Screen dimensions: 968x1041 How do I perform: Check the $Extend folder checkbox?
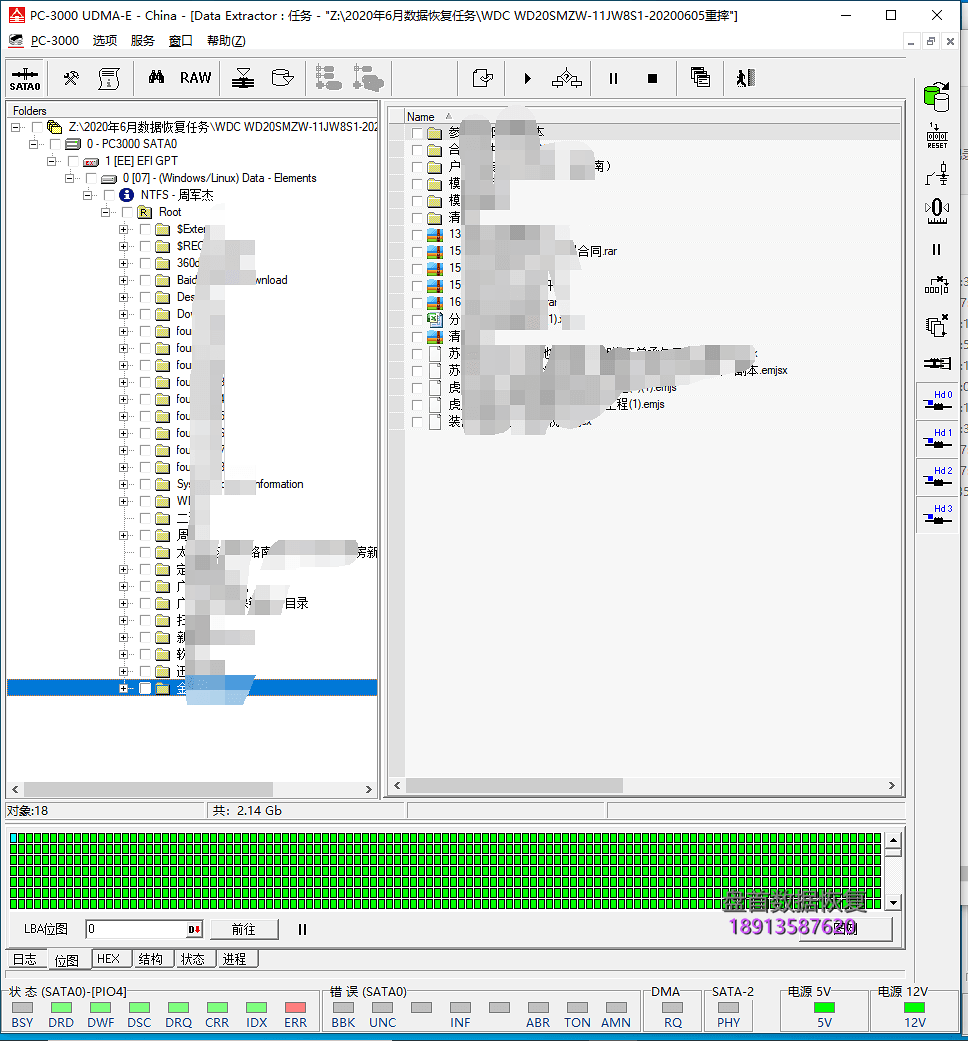tap(145, 229)
